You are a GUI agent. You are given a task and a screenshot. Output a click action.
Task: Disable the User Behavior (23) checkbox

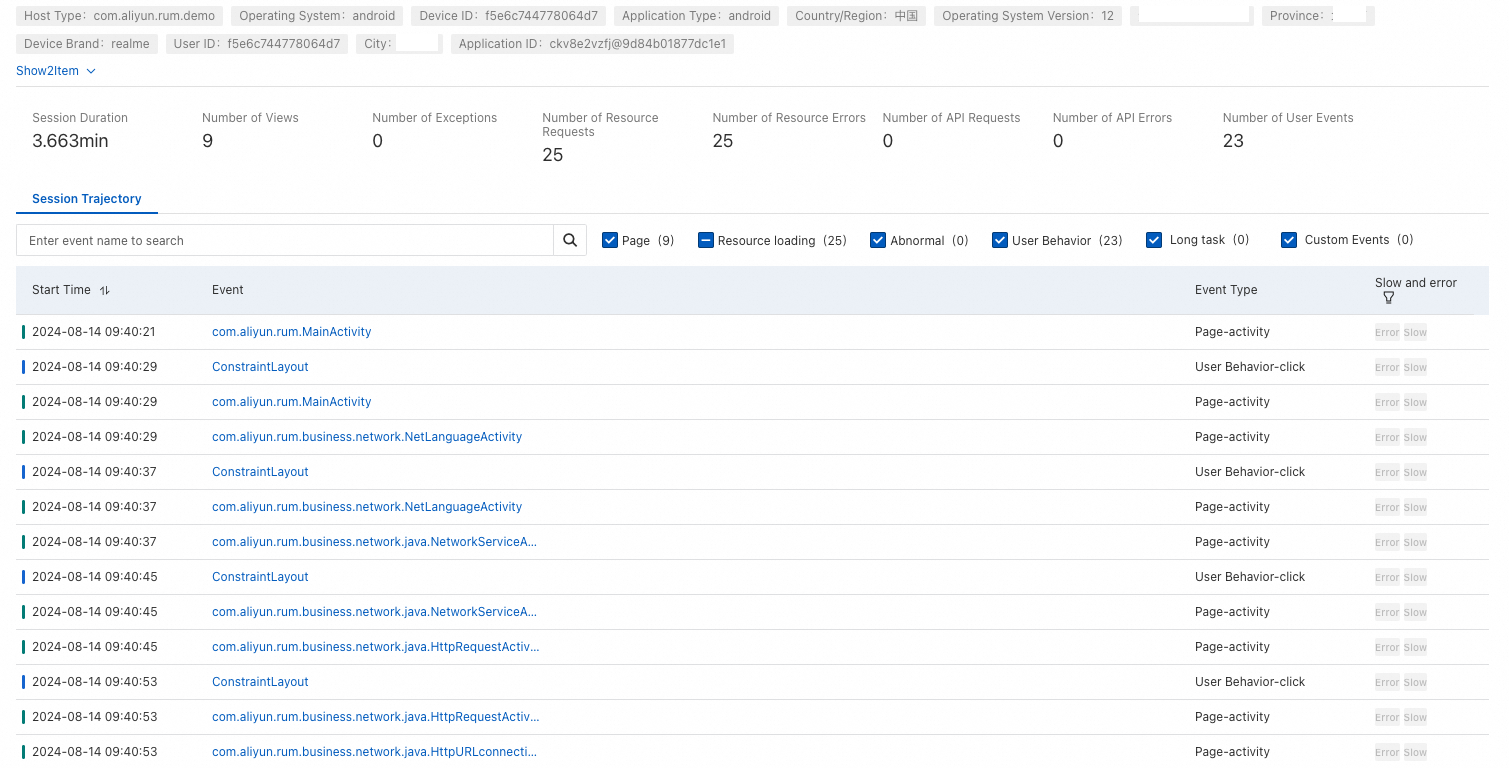coord(1000,240)
